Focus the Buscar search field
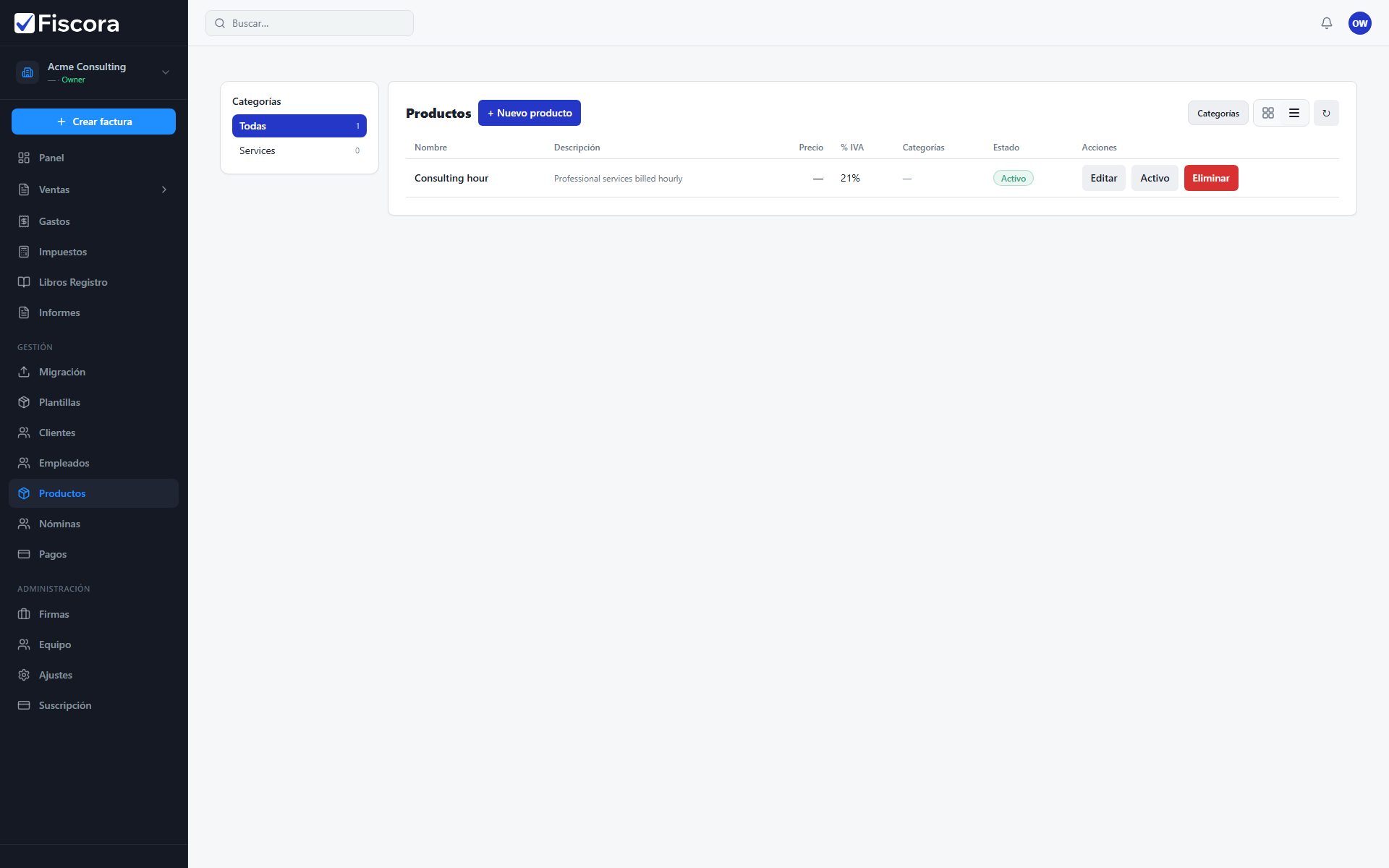 click(310, 23)
